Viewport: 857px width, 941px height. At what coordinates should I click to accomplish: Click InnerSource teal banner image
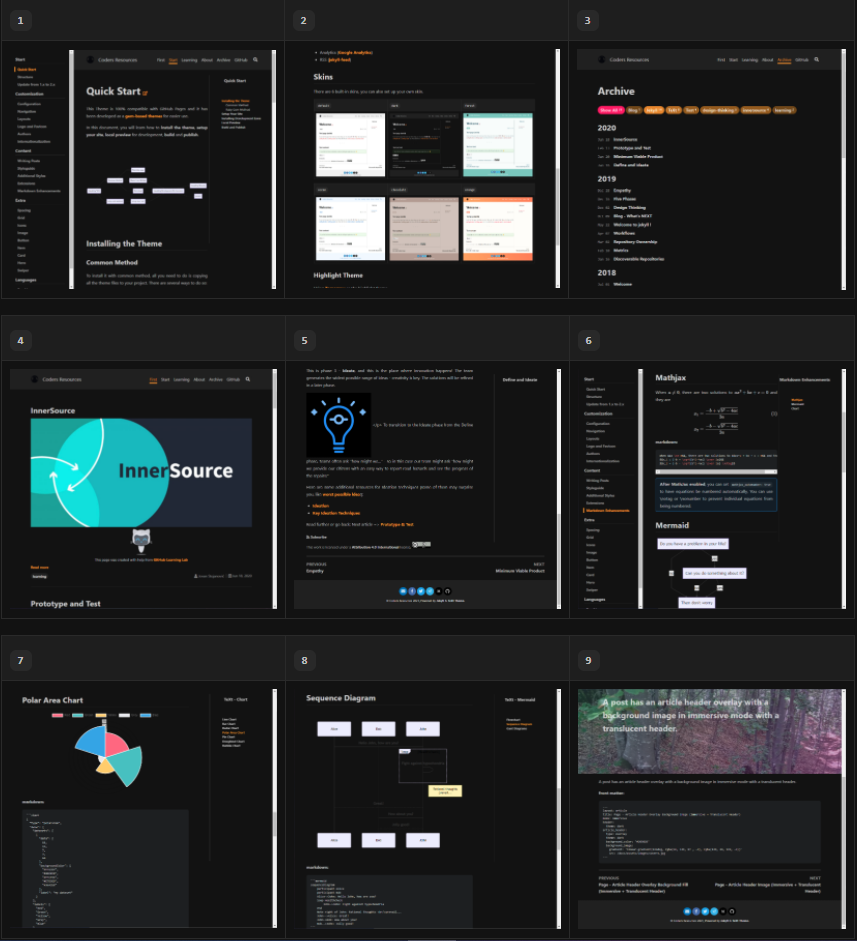[141, 473]
